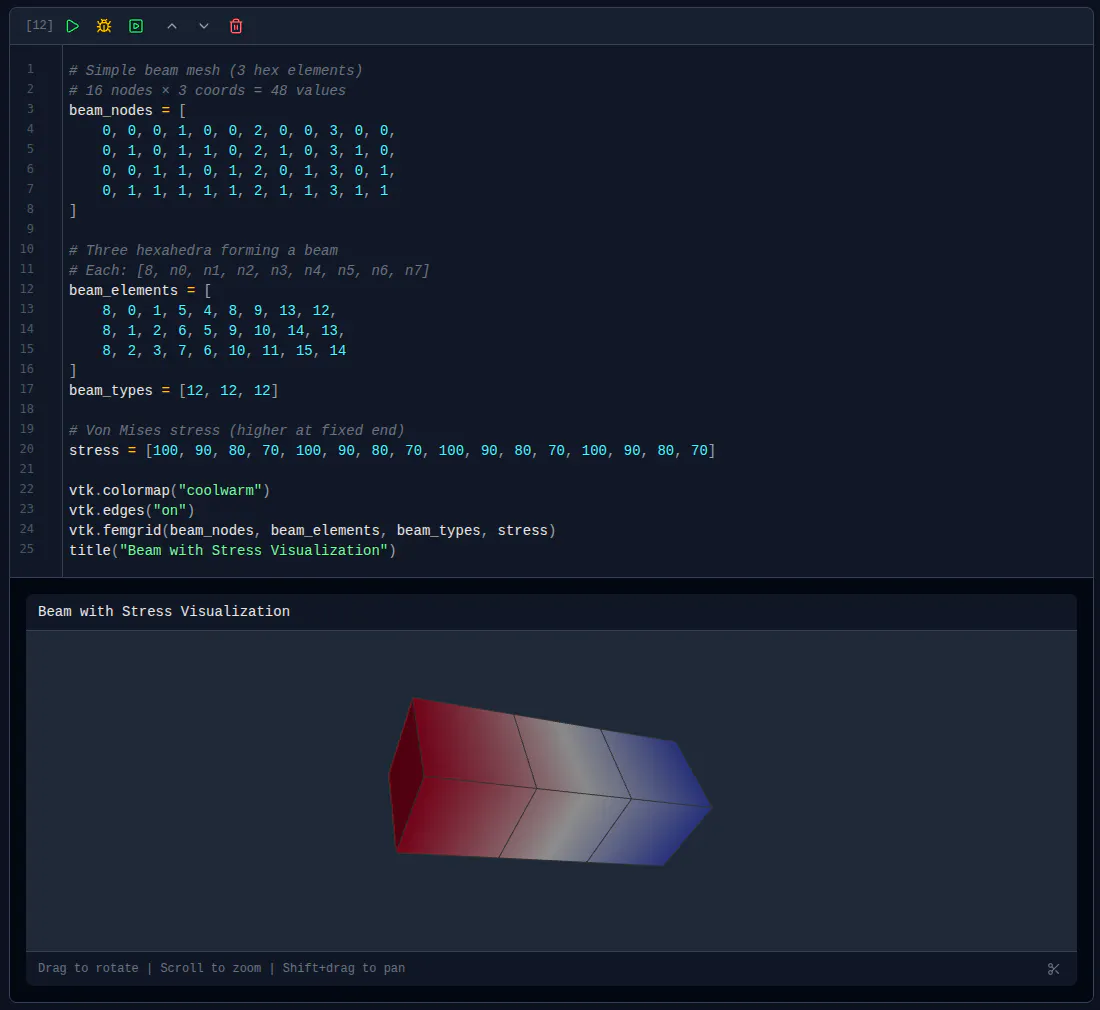
Task: Click the title("Beam with Stress Visualization") code line
Action: point(232,550)
